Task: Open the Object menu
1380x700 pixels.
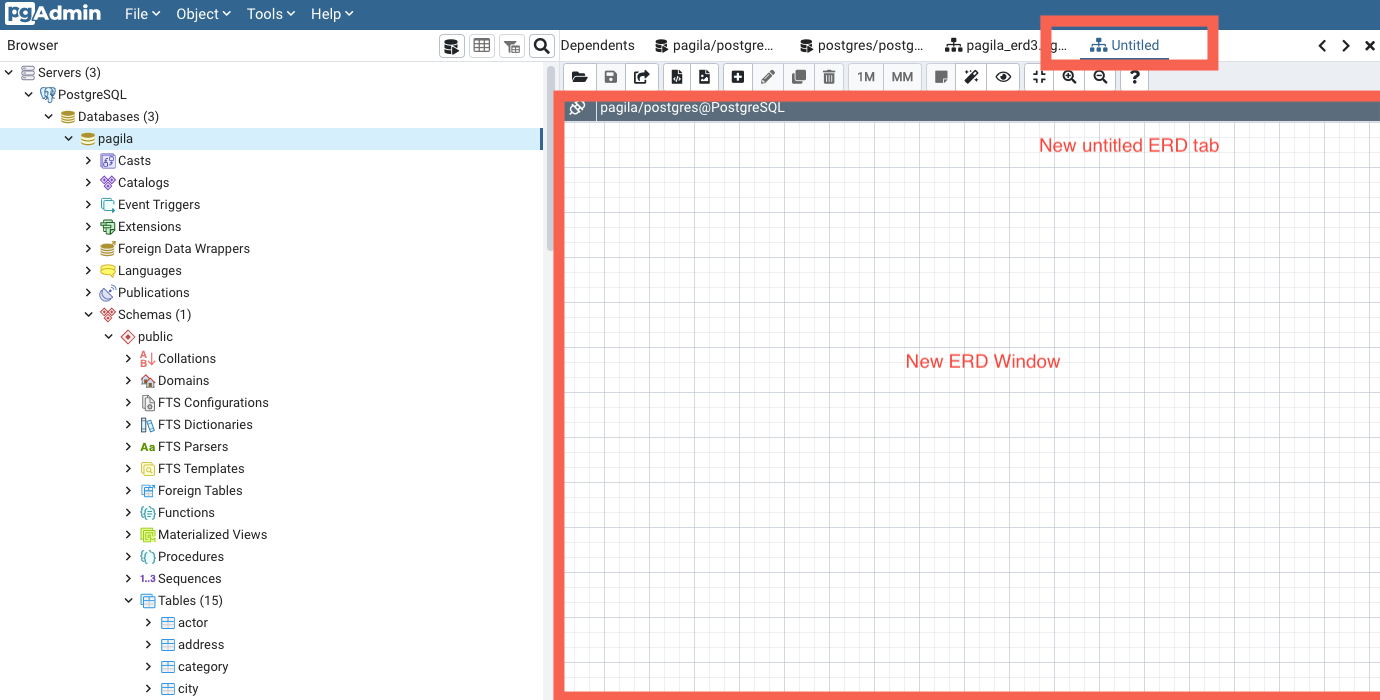Action: click(203, 13)
